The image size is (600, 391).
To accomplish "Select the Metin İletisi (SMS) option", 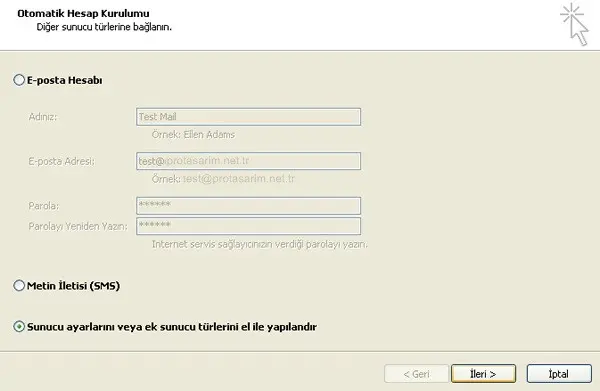I will [19, 285].
